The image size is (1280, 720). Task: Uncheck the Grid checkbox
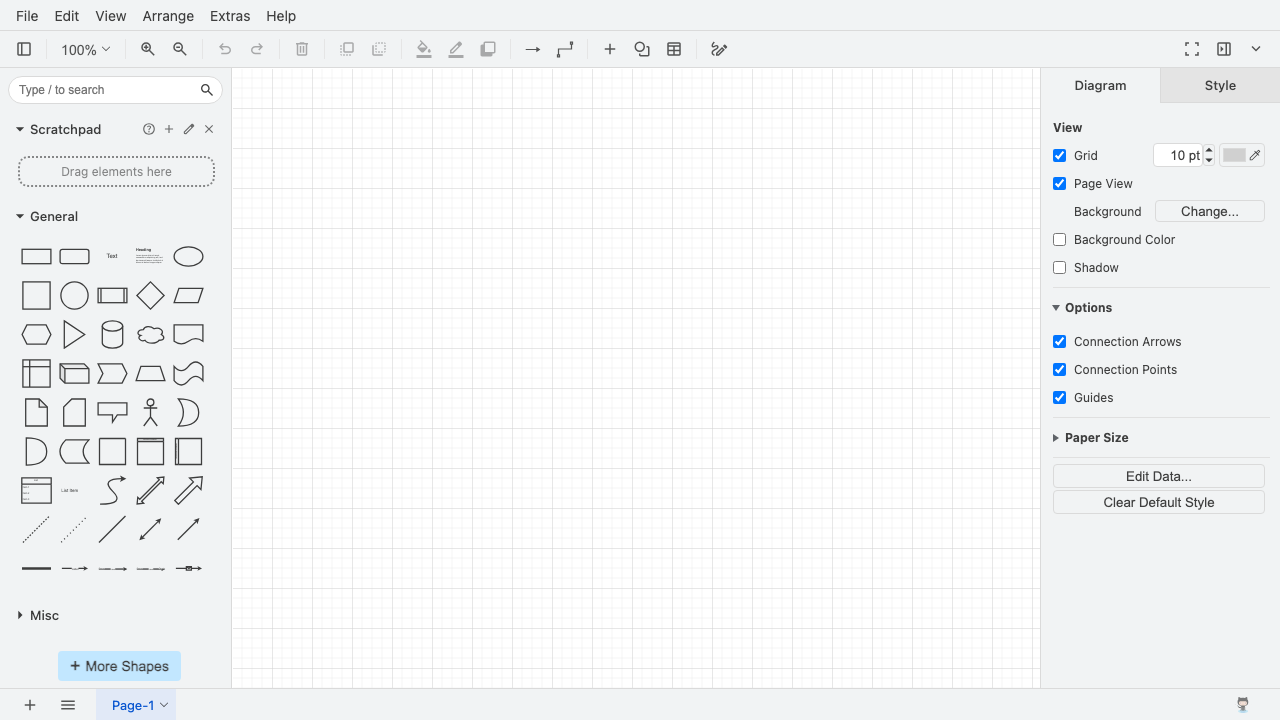(1060, 156)
